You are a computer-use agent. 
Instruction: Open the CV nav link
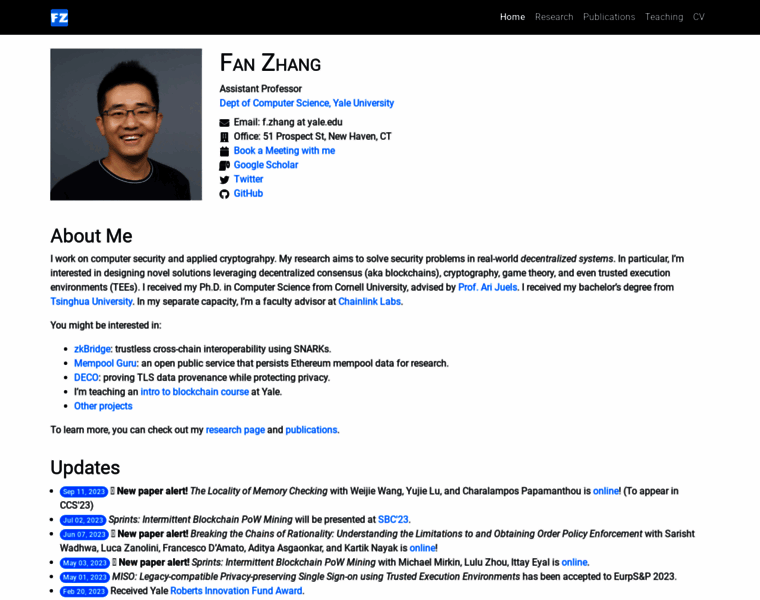tap(698, 17)
